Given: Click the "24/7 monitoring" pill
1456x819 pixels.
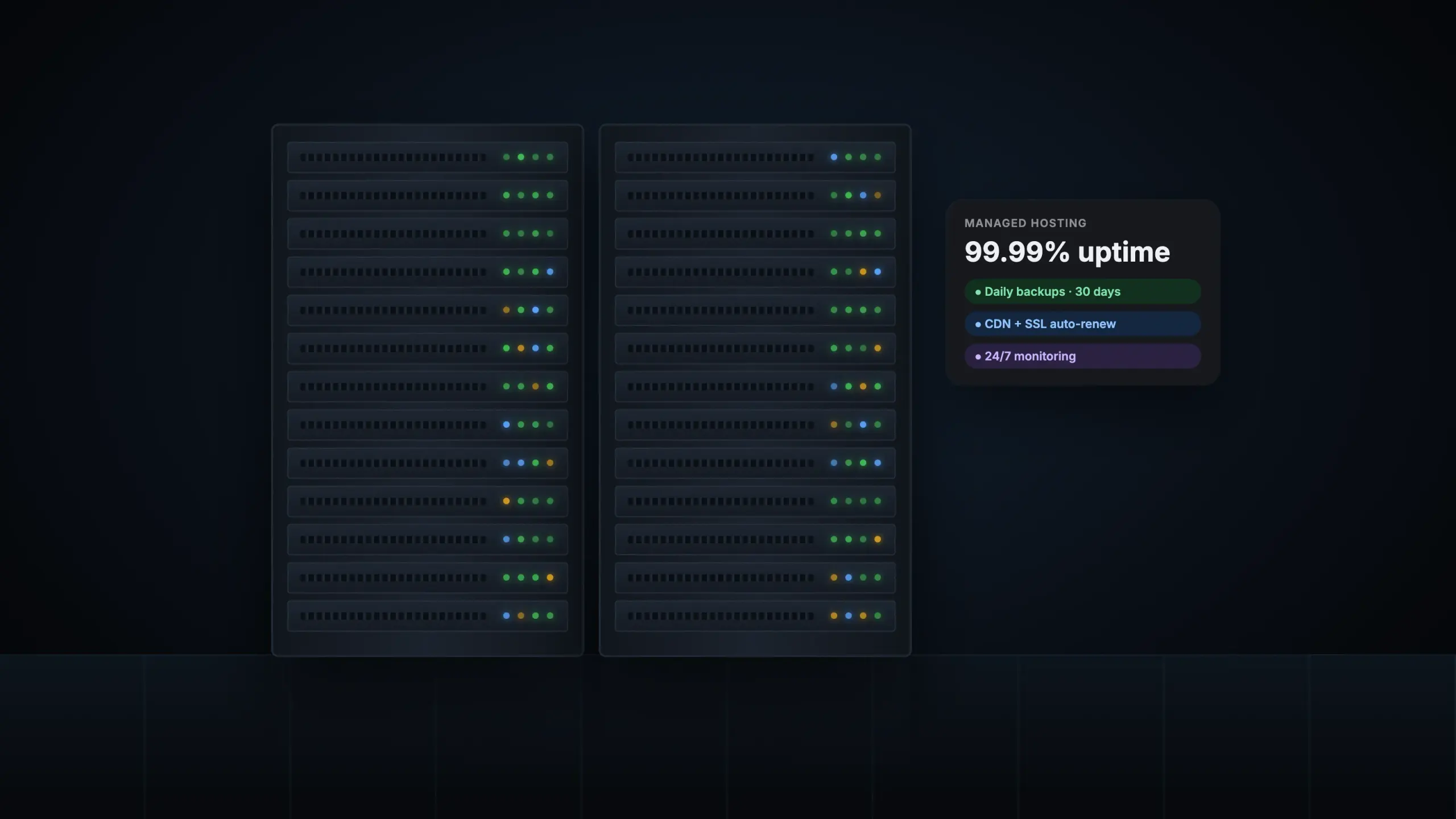Looking at the screenshot, I should [x=1082, y=357].
